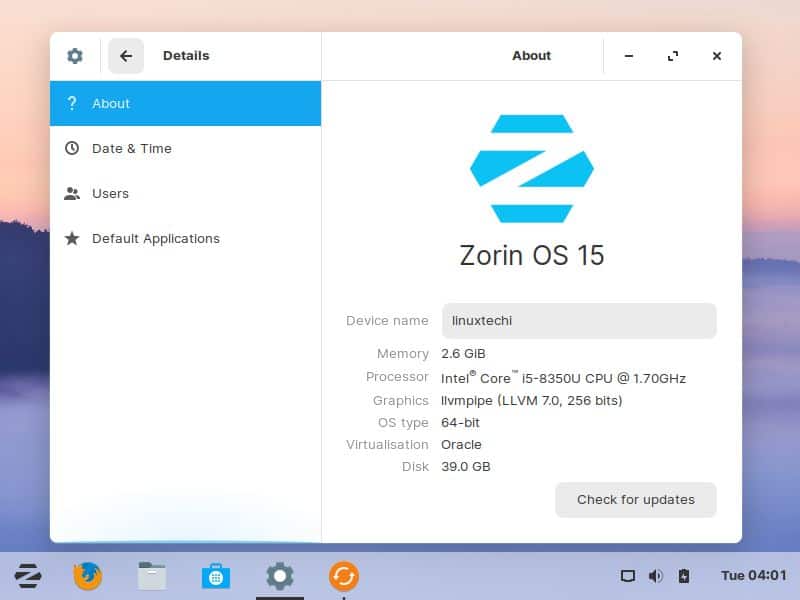Launch Firefox from the taskbar
Screen dimensions: 800x600
coord(88,576)
